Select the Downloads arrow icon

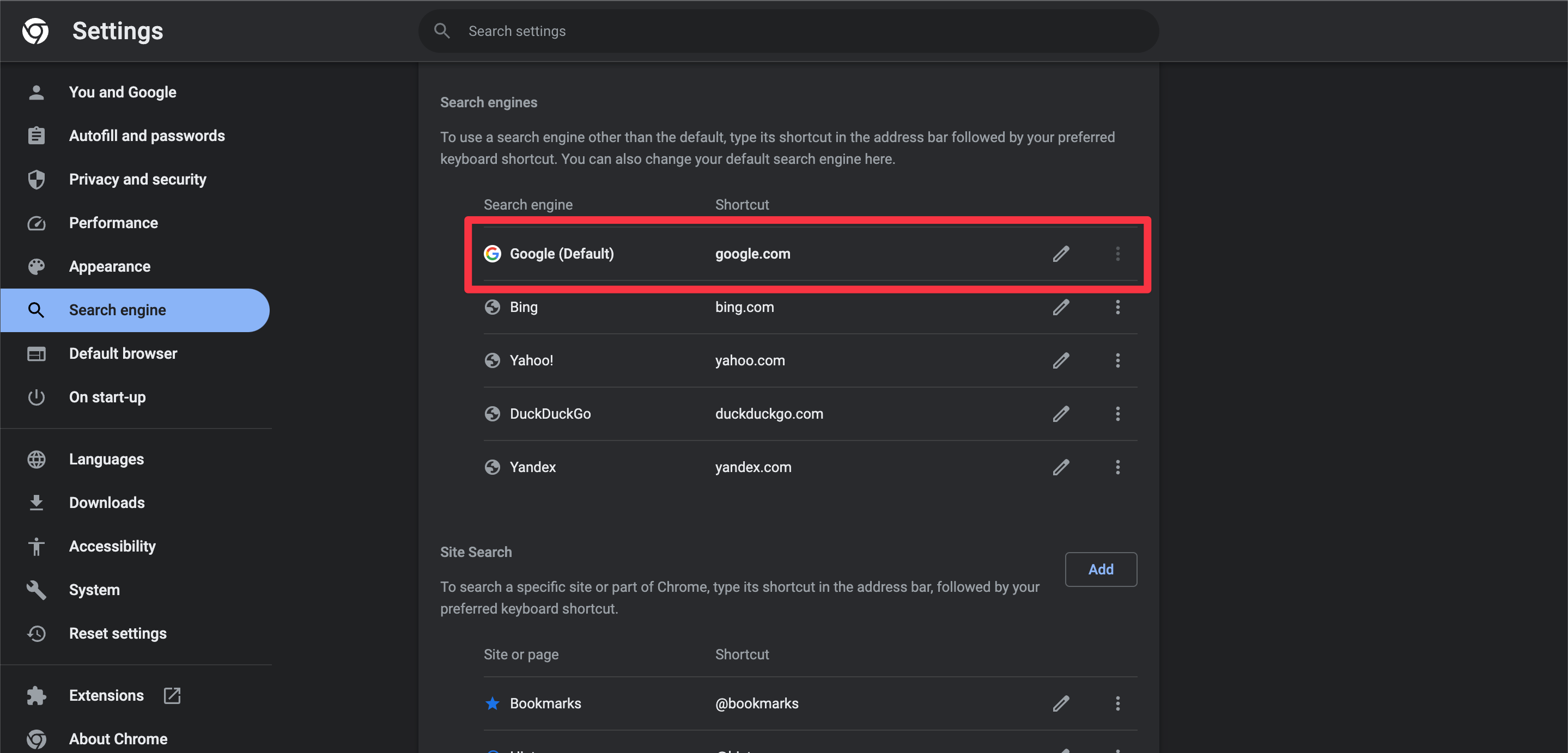[36, 503]
